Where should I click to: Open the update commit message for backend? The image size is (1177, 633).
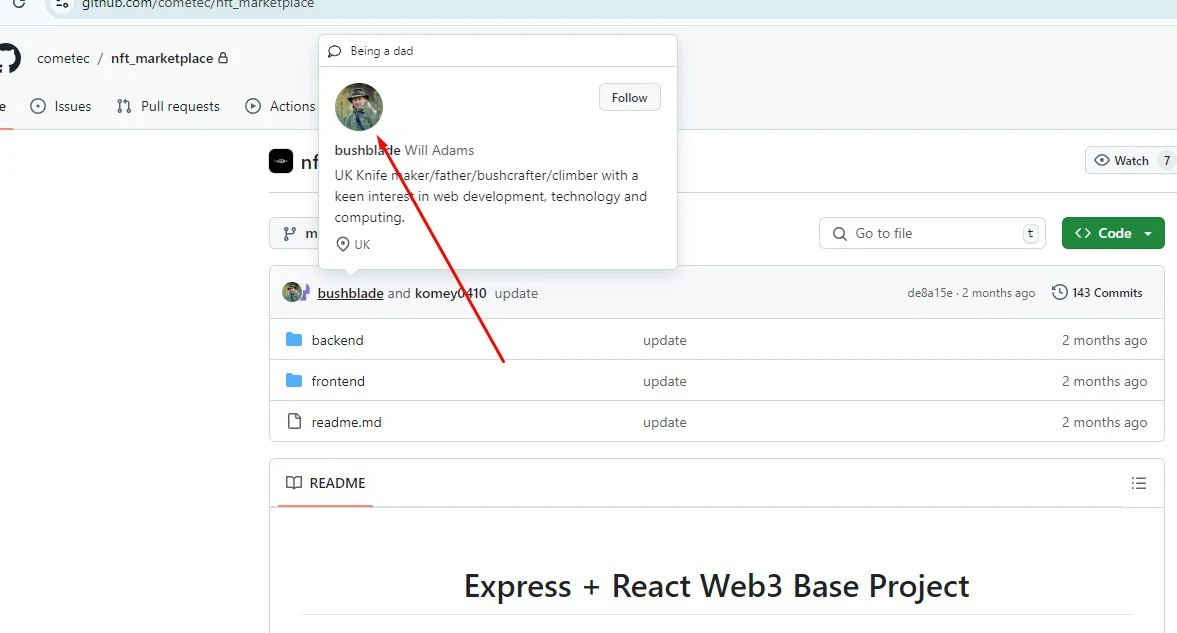(x=664, y=340)
